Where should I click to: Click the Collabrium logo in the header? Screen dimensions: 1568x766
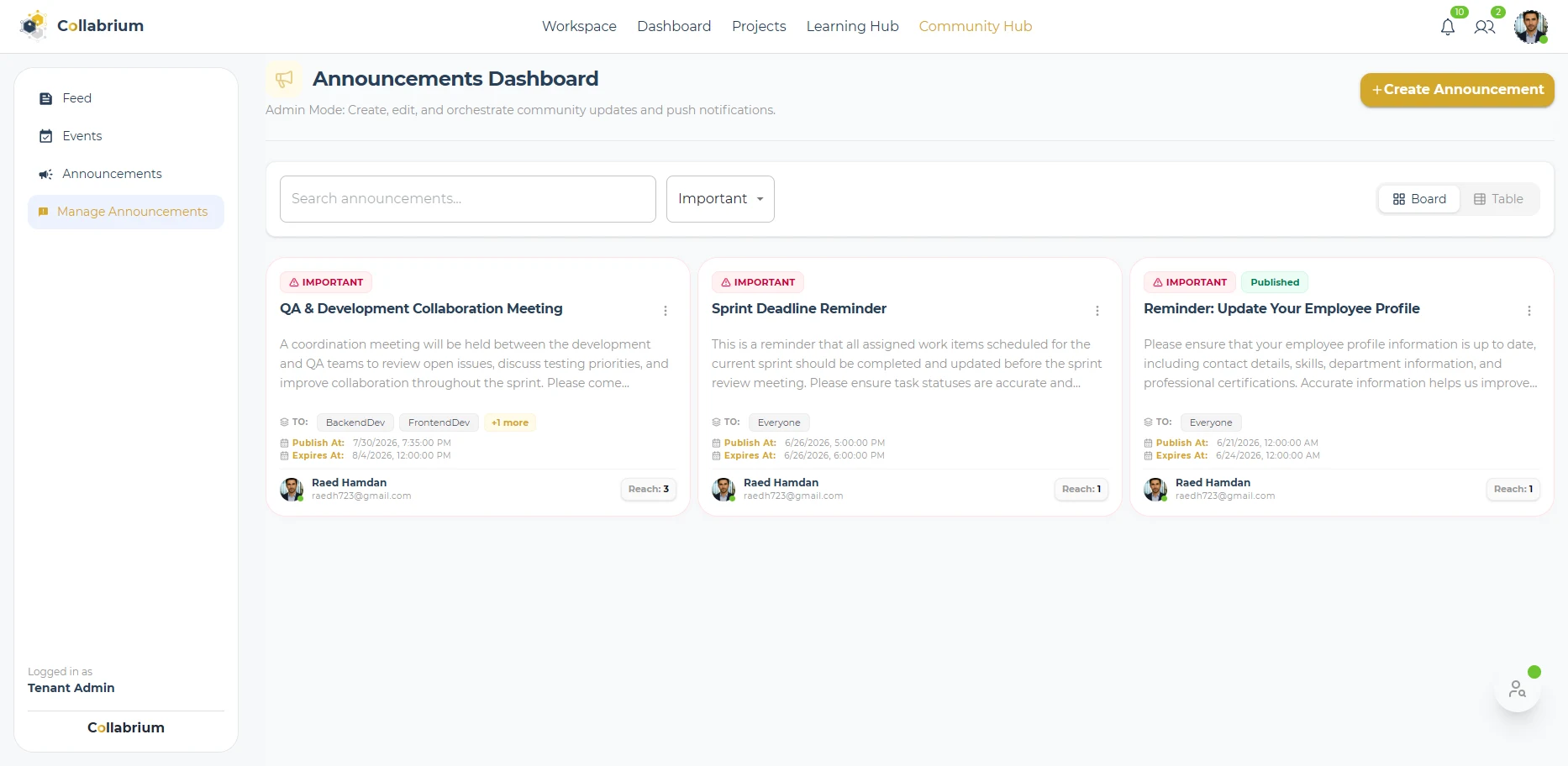pos(82,26)
